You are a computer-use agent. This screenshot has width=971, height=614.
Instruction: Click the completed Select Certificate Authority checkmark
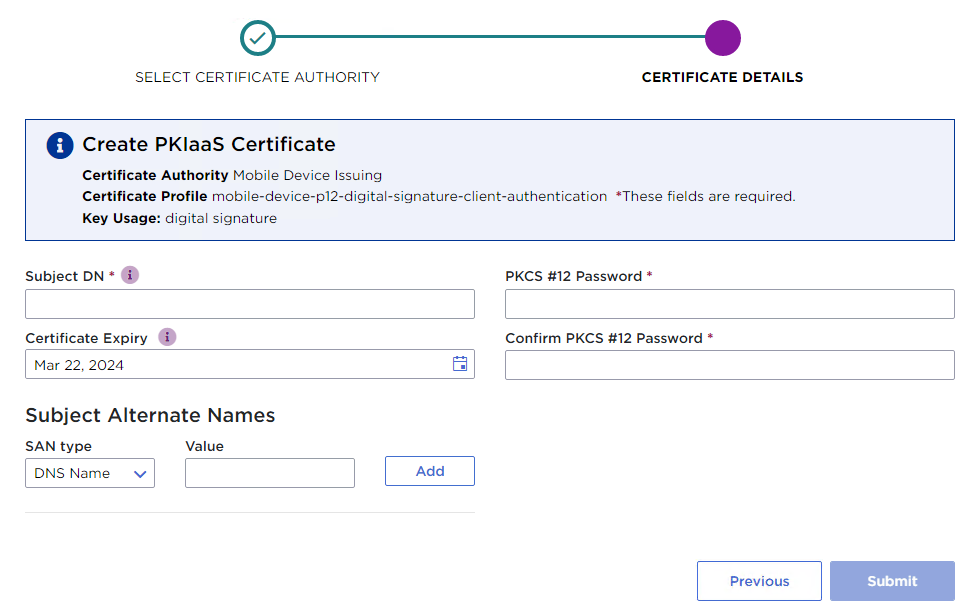[x=258, y=38]
